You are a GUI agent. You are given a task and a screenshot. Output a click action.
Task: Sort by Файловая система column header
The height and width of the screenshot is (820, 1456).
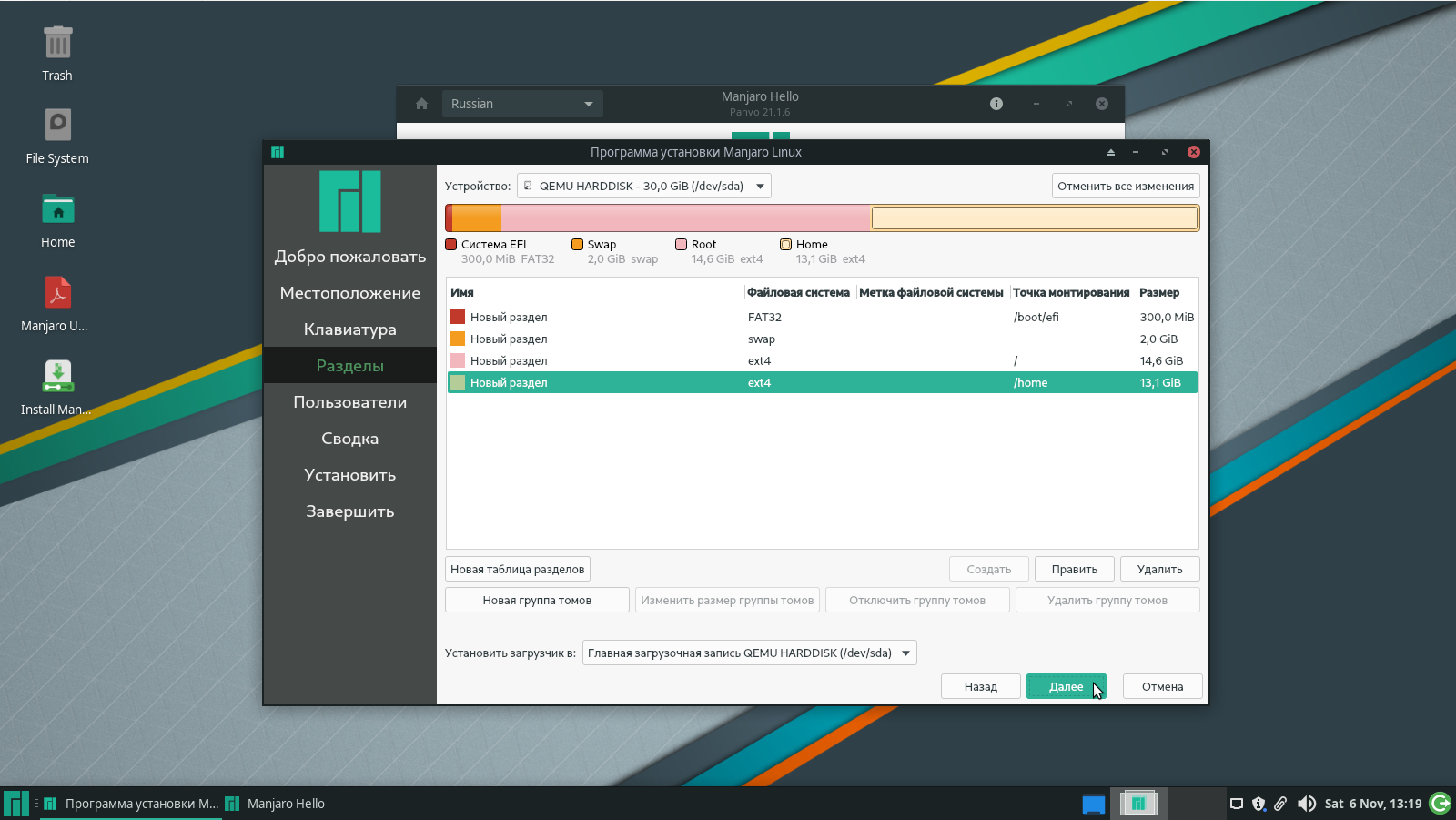799,292
